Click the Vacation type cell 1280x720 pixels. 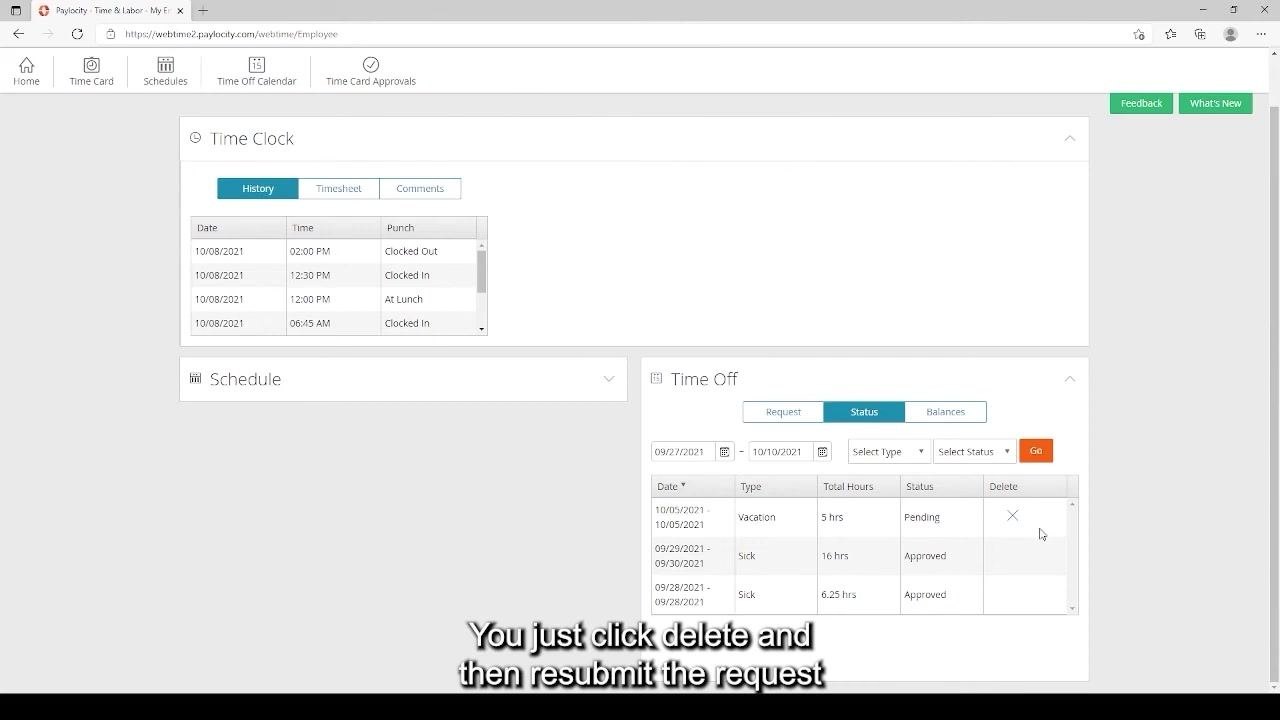(x=776, y=517)
